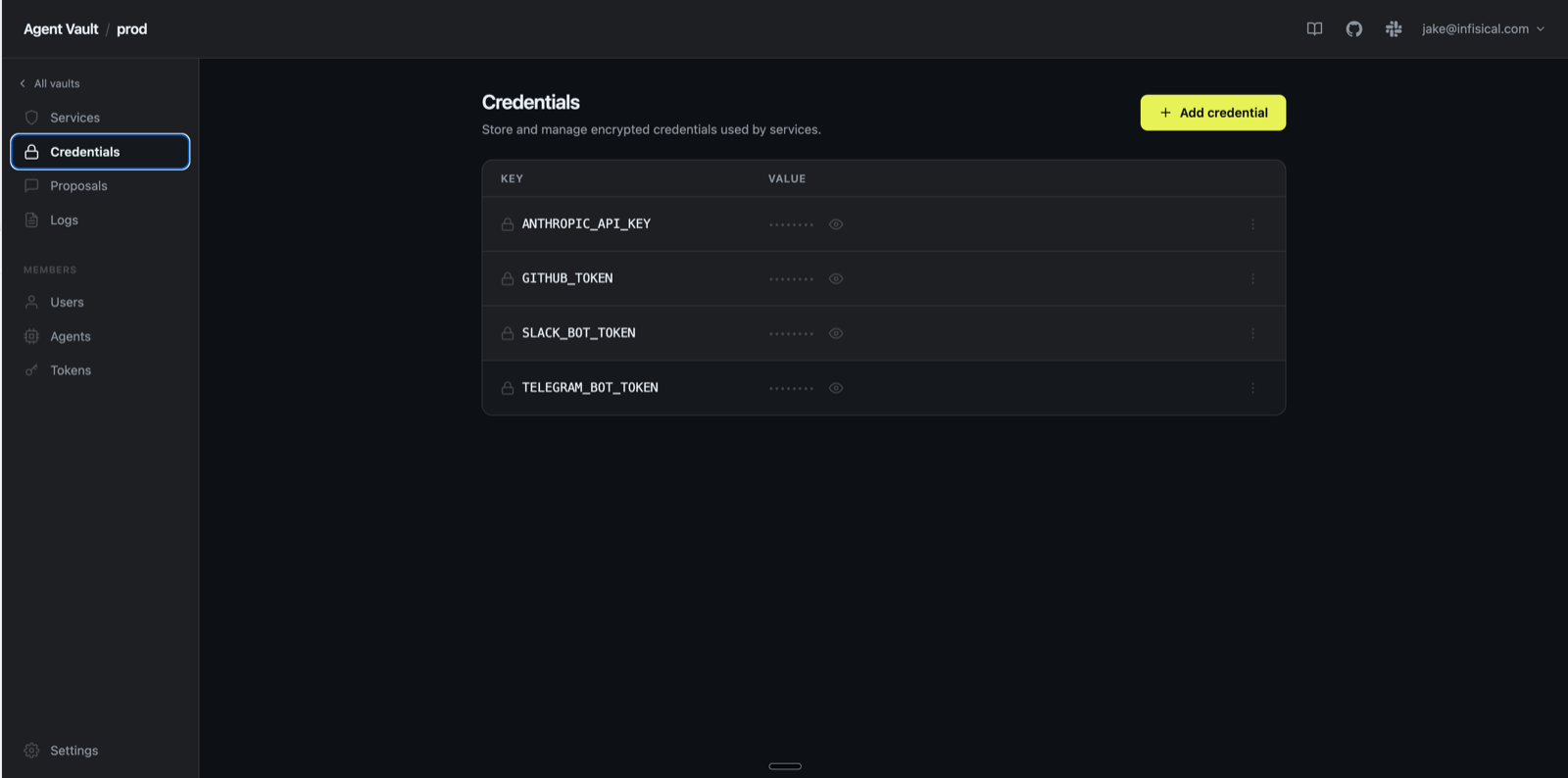Click the GITHUB_TOKEN key name
The width and height of the screenshot is (1568, 778).
click(567, 279)
